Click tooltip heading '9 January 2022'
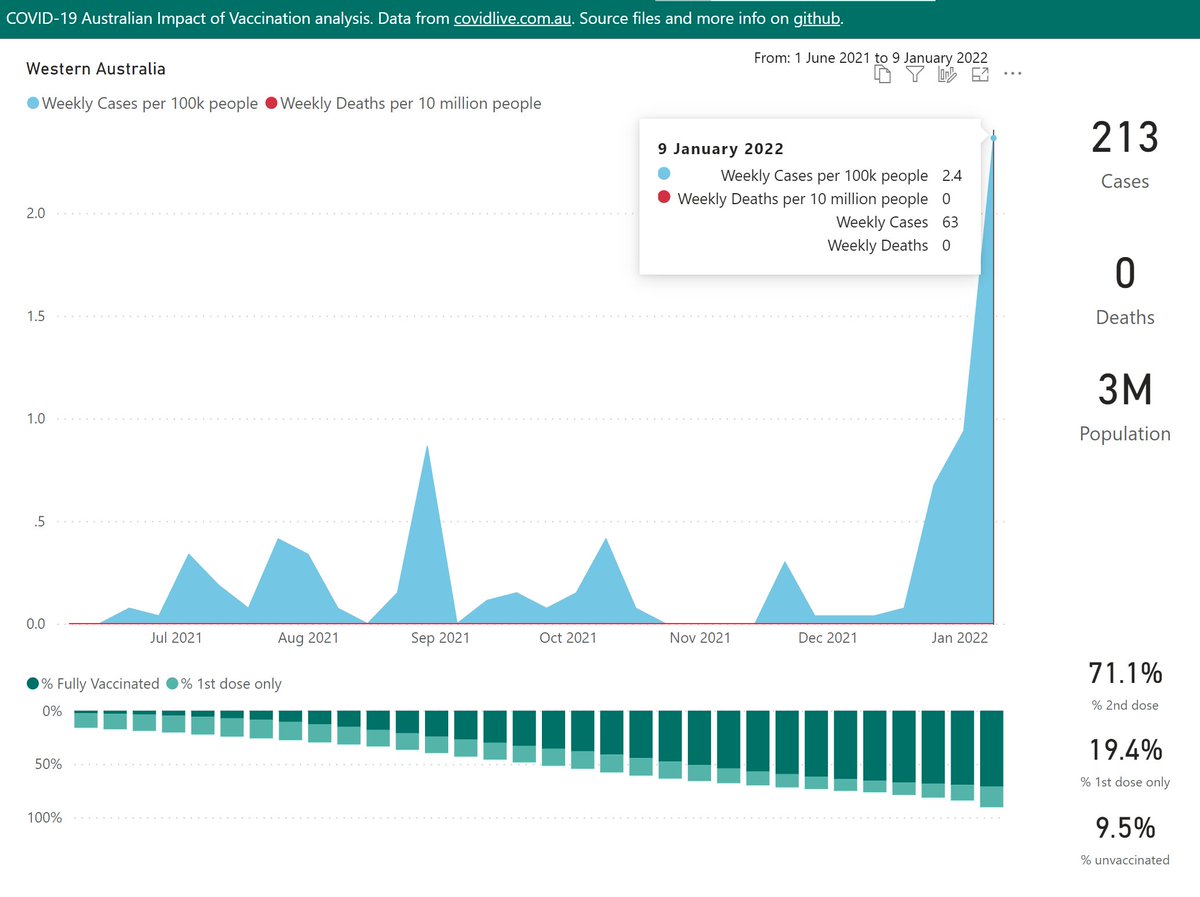The image size is (1200, 897). [721, 149]
